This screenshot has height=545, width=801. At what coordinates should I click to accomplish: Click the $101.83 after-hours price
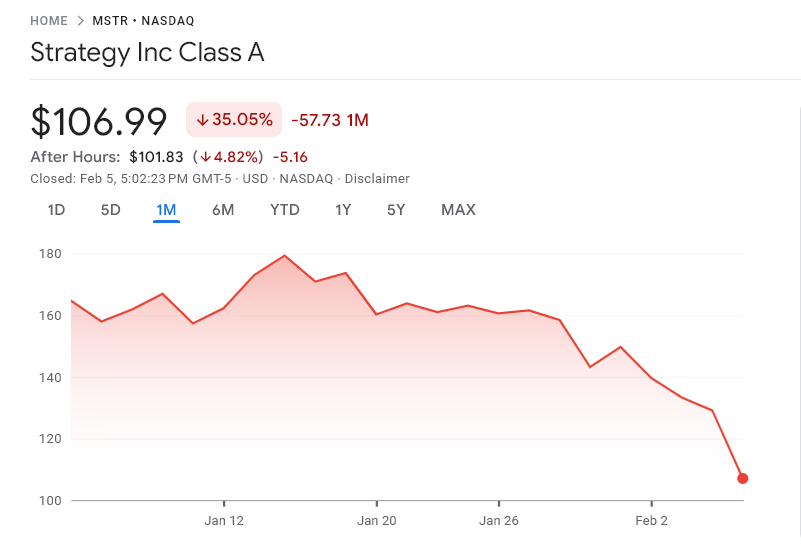(156, 157)
